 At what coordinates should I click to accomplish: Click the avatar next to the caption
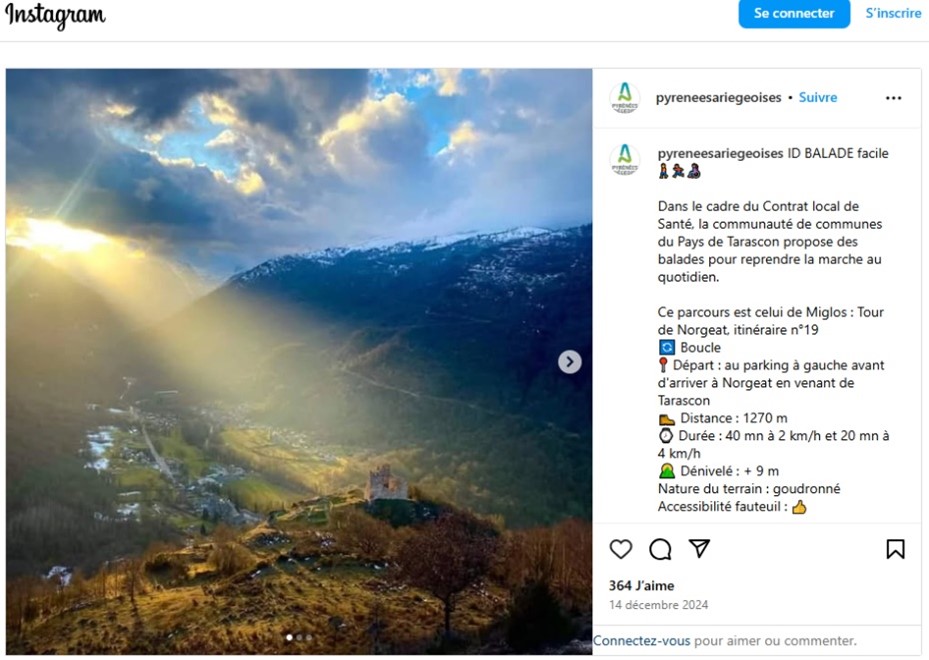pos(625,160)
